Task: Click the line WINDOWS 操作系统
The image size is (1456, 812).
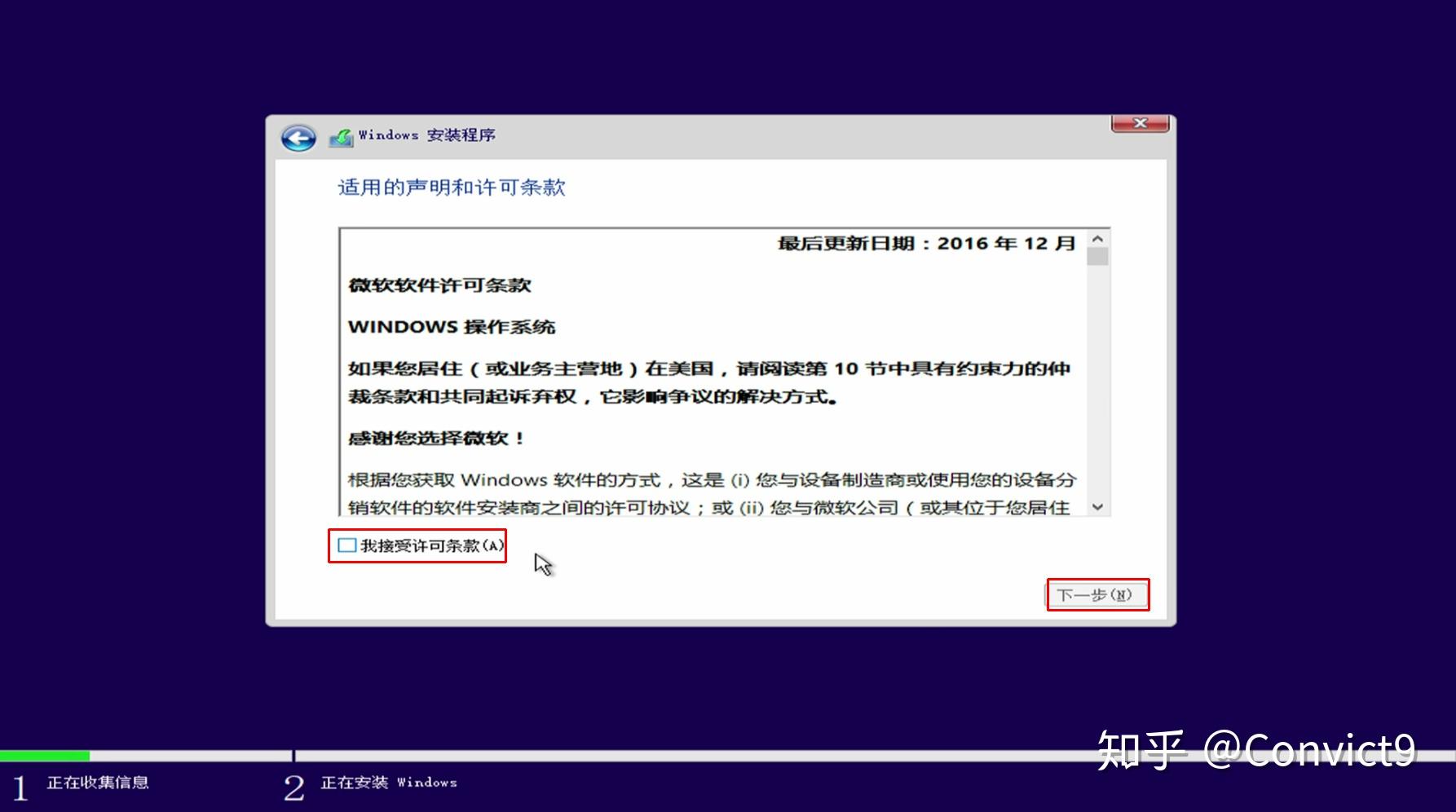Action: click(x=452, y=327)
